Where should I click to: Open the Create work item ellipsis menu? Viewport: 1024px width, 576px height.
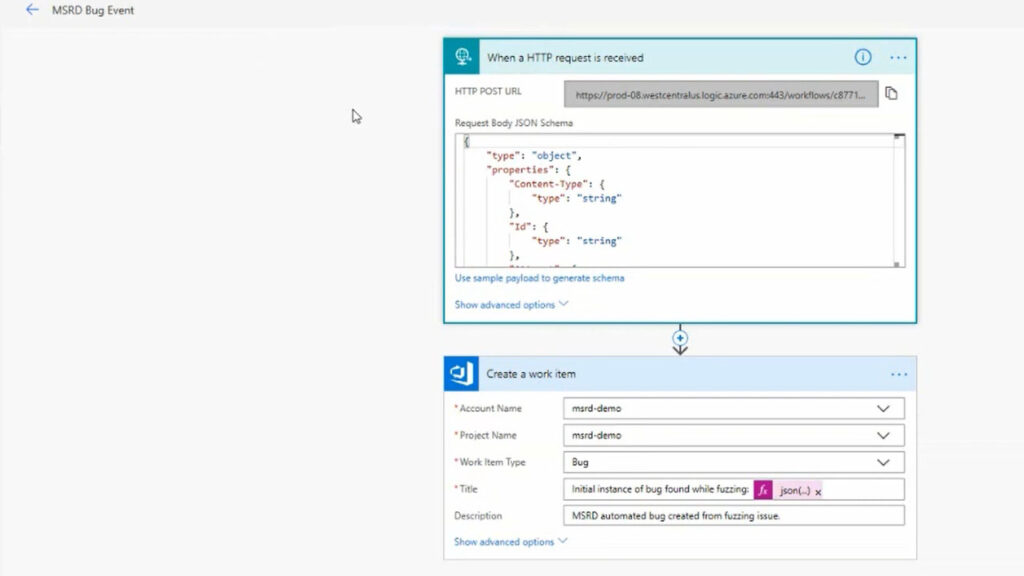click(898, 373)
